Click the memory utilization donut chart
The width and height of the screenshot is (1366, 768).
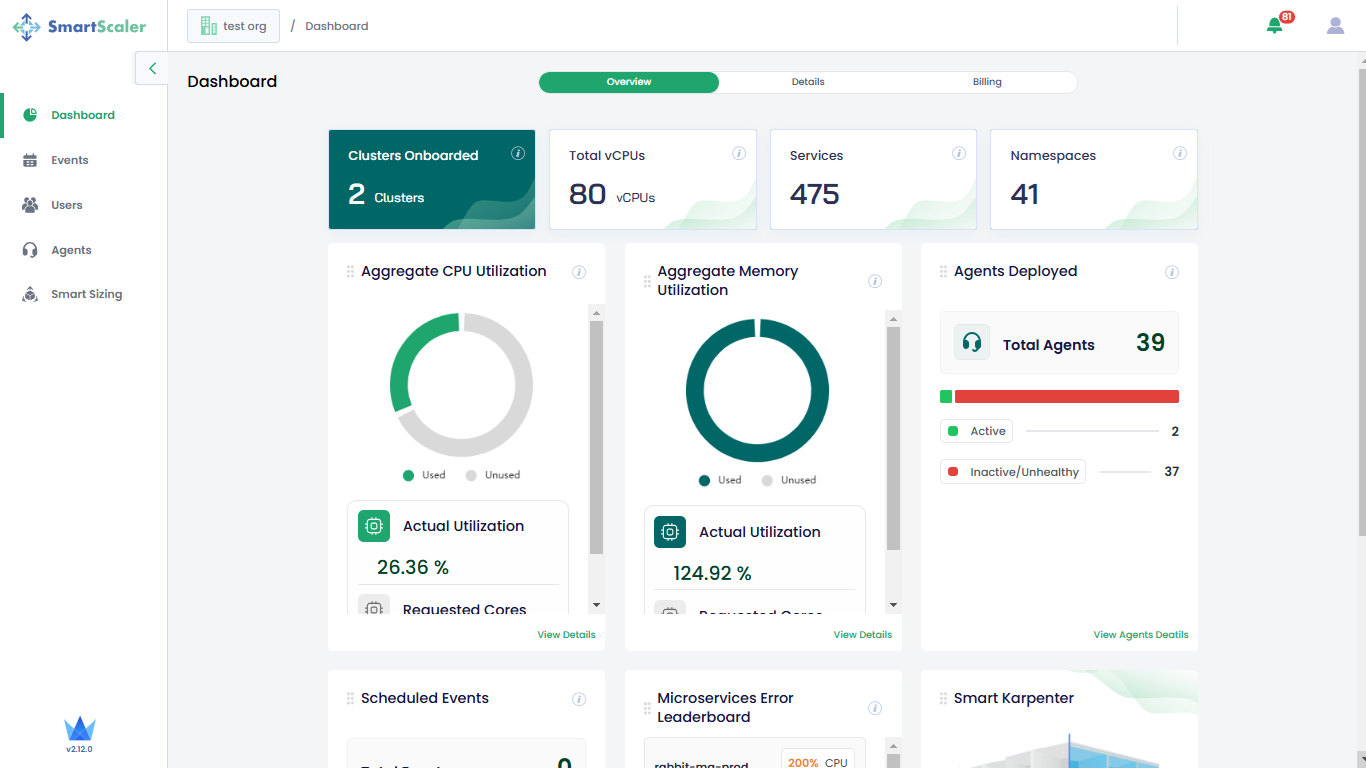coord(757,391)
